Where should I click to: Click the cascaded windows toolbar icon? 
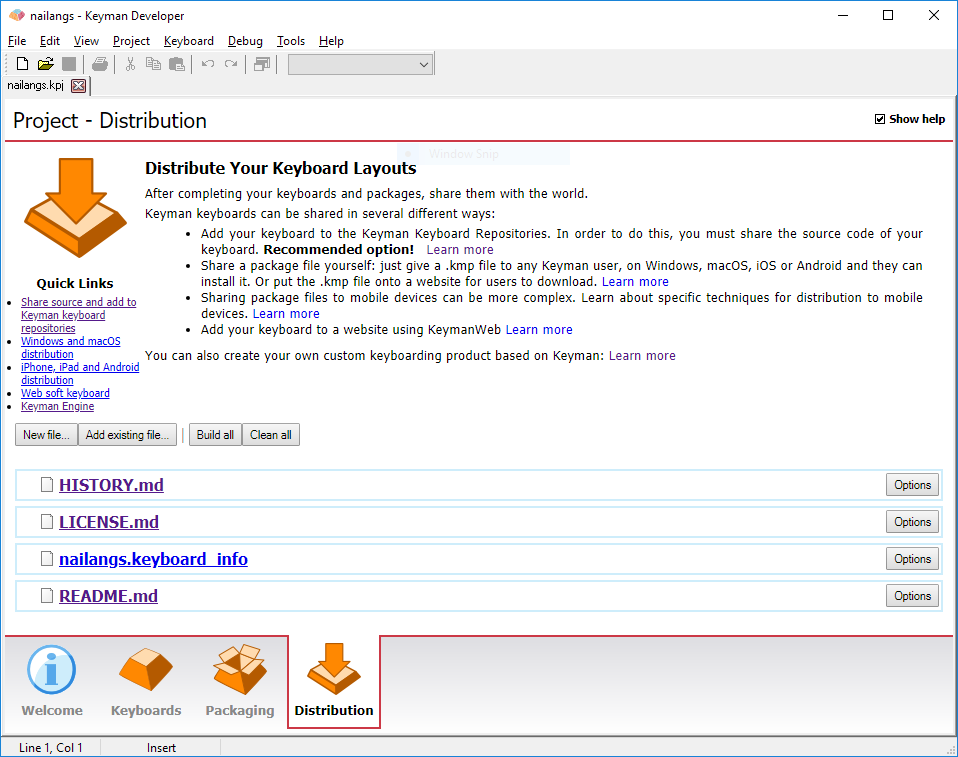262,64
